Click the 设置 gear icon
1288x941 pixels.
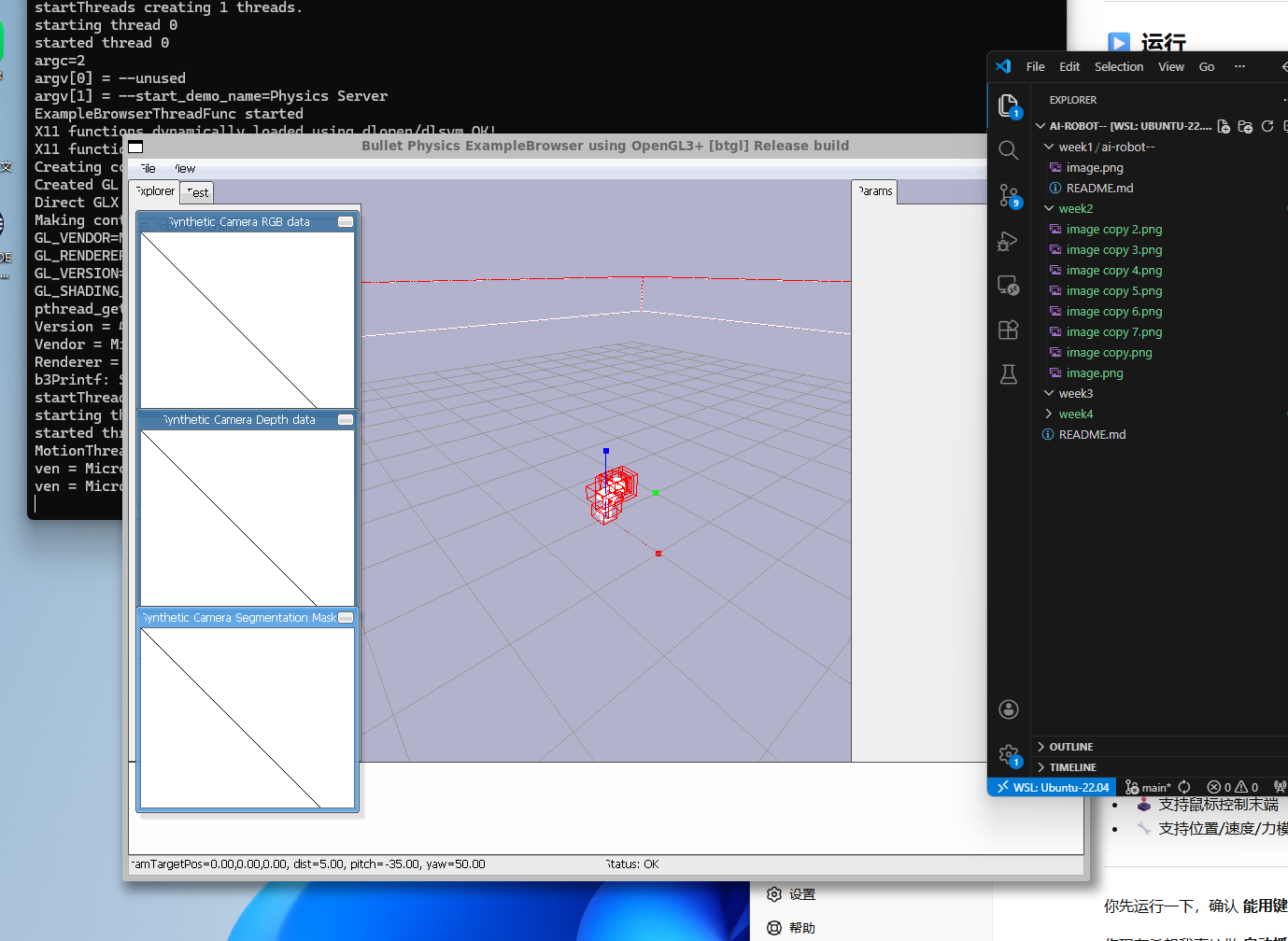(773, 894)
